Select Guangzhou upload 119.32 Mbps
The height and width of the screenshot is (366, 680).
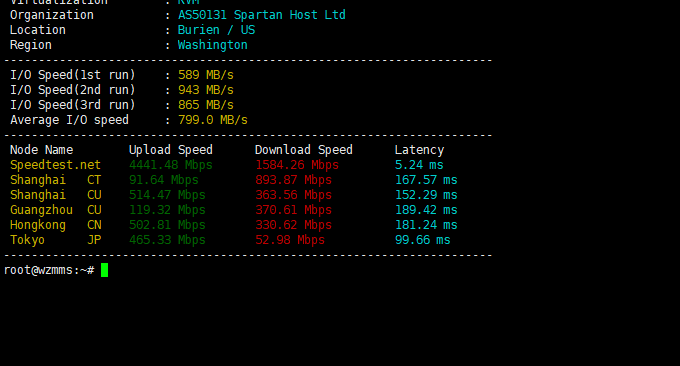coord(167,210)
